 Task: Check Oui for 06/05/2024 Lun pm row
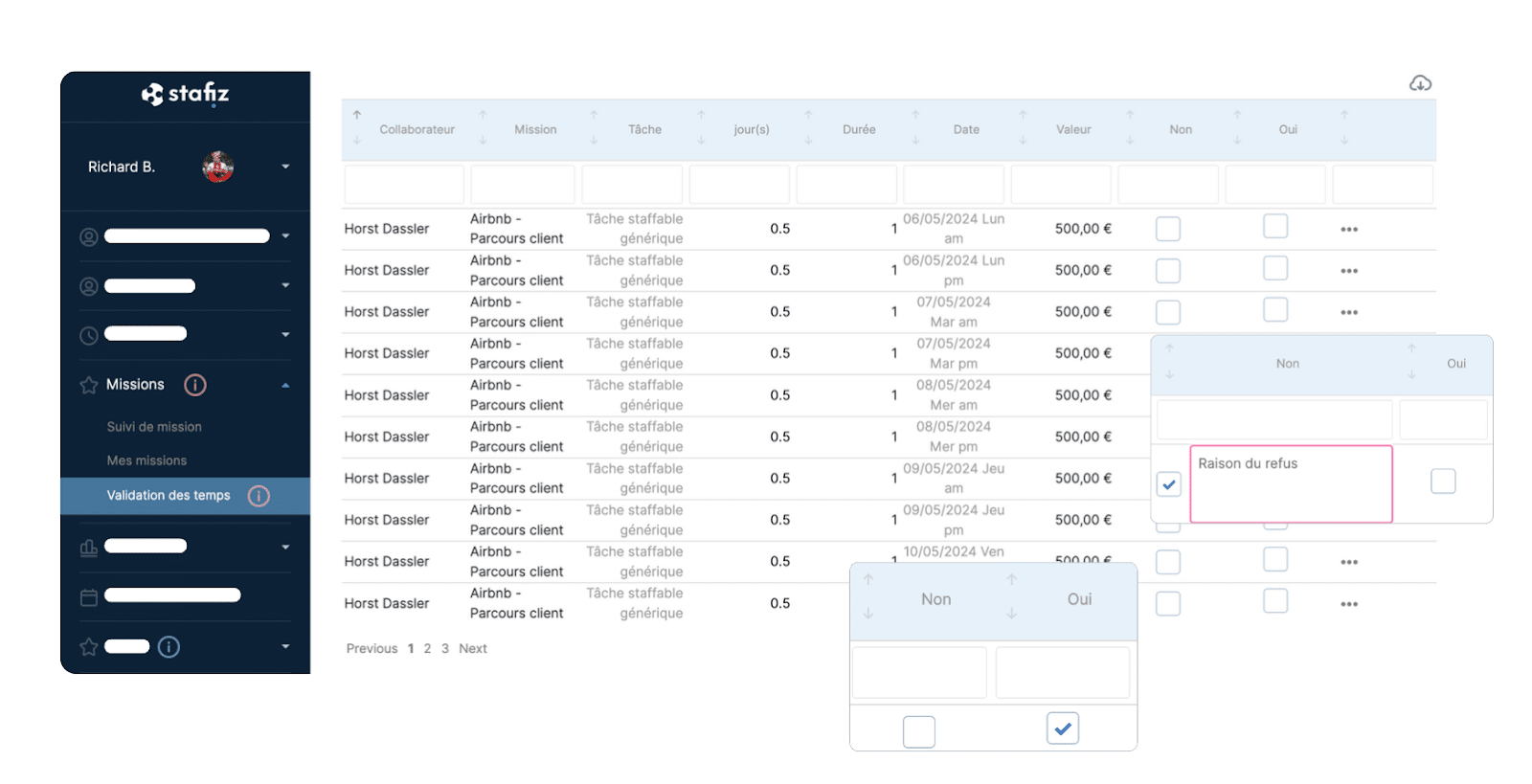pos(1275,268)
